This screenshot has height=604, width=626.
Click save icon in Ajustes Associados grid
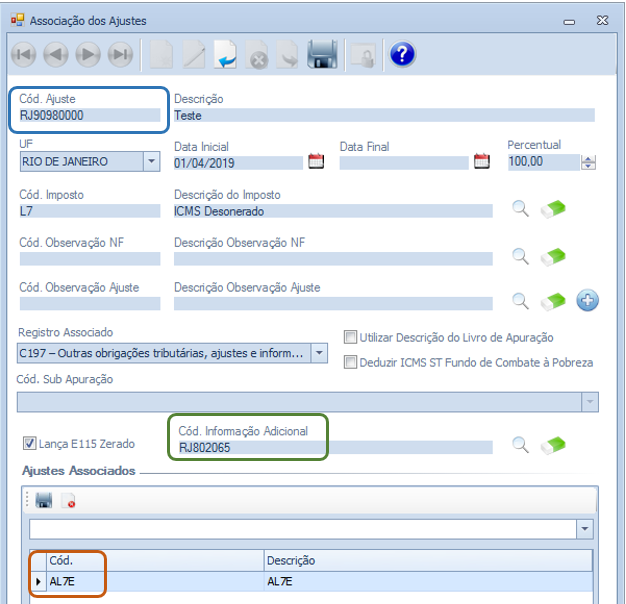pyautogui.click(x=44, y=500)
